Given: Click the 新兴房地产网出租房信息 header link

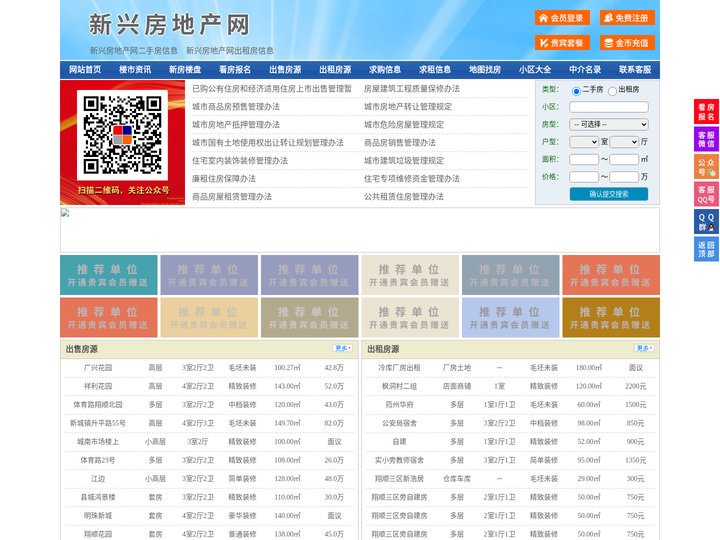Looking at the screenshot, I should 230,51.
